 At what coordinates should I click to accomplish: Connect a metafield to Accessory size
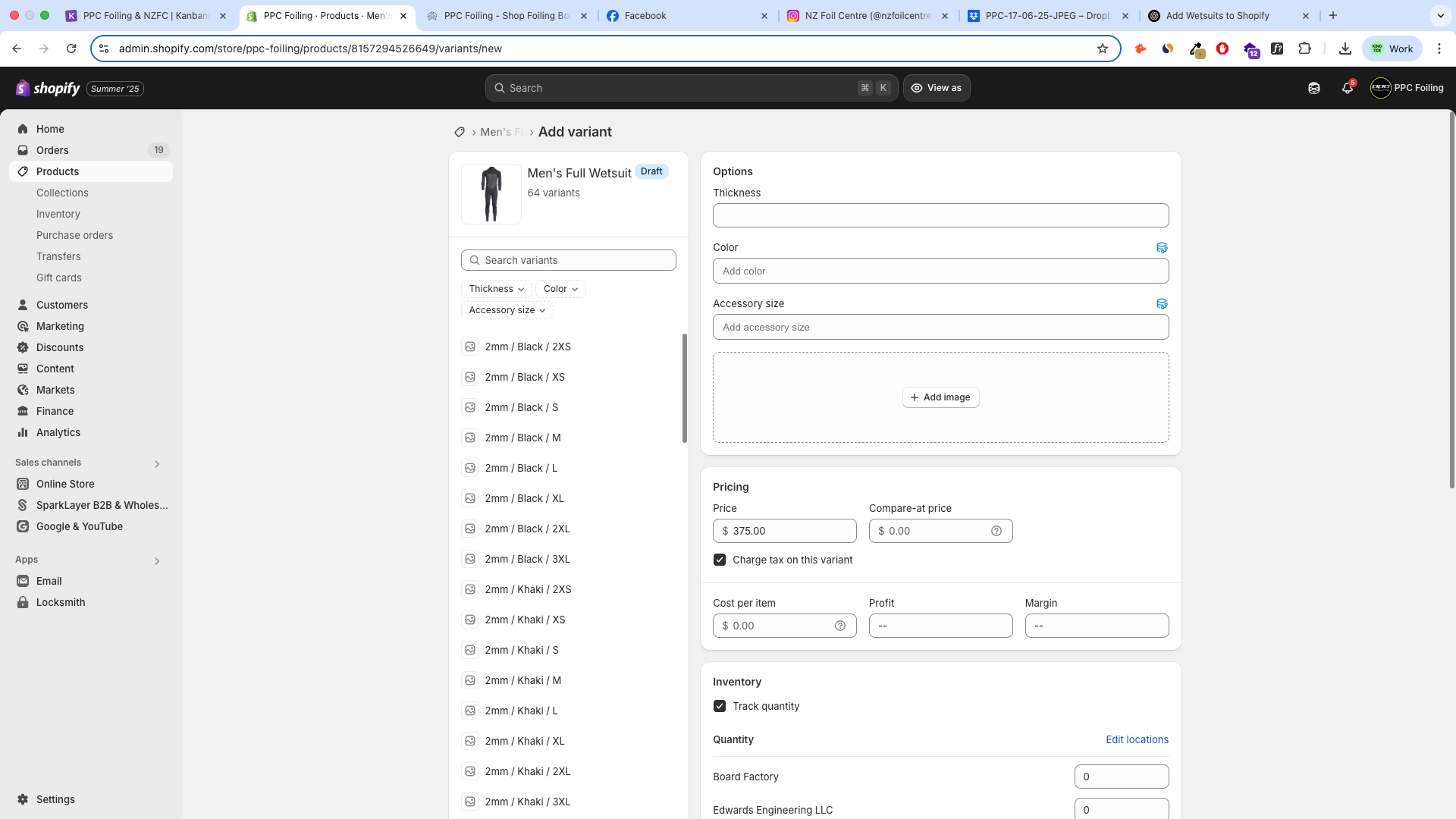(1162, 303)
